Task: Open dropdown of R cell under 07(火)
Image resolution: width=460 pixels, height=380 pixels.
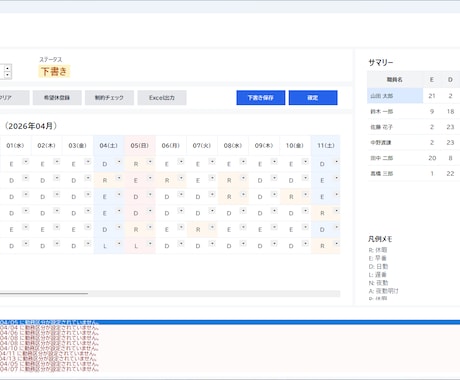Action: [x=212, y=227]
